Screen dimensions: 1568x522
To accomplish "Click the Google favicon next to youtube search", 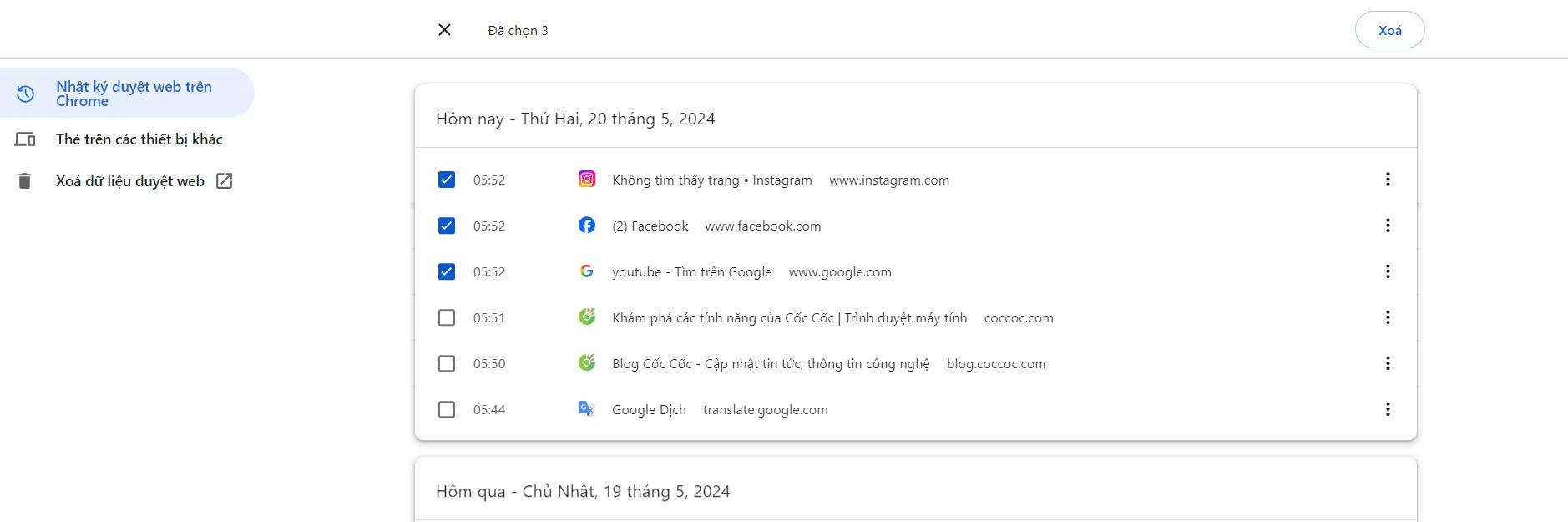I will coord(587,271).
